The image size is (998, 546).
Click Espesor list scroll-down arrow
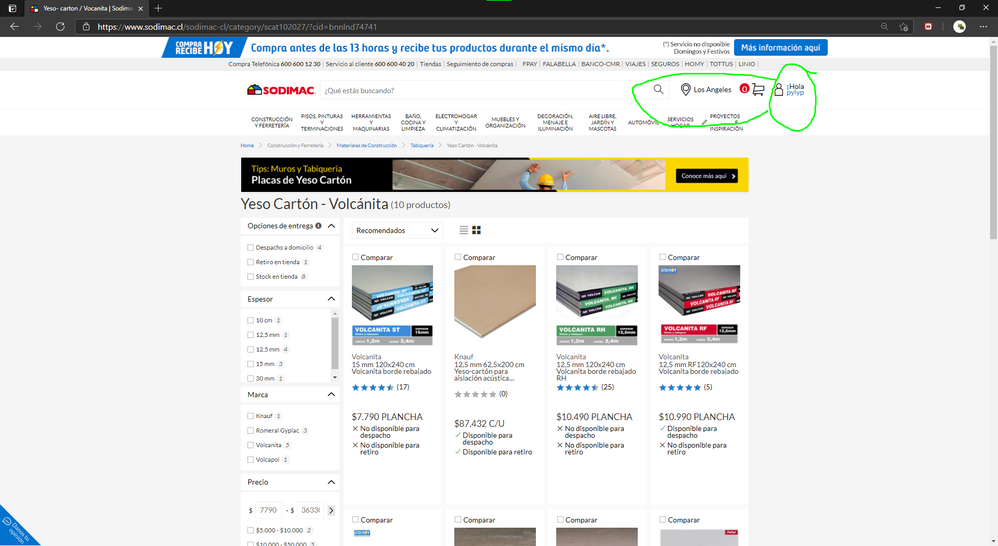335,377
